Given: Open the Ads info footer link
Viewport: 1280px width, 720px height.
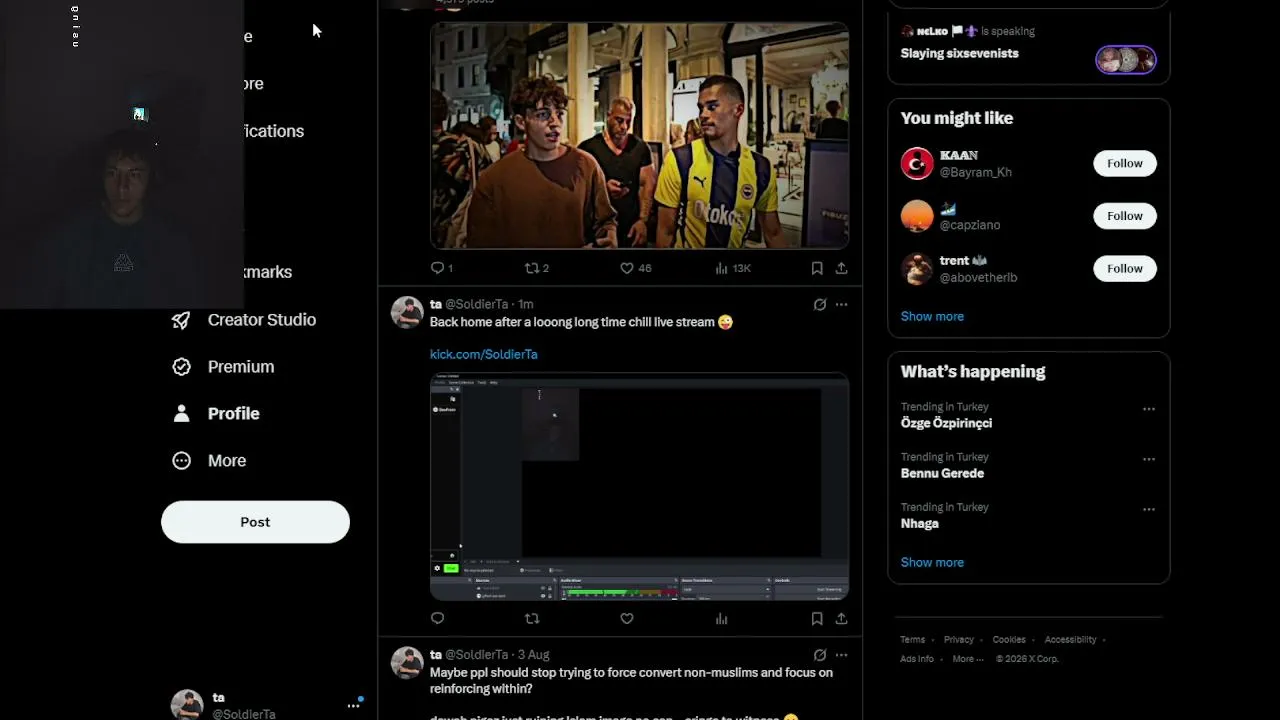Looking at the screenshot, I should click(917, 659).
